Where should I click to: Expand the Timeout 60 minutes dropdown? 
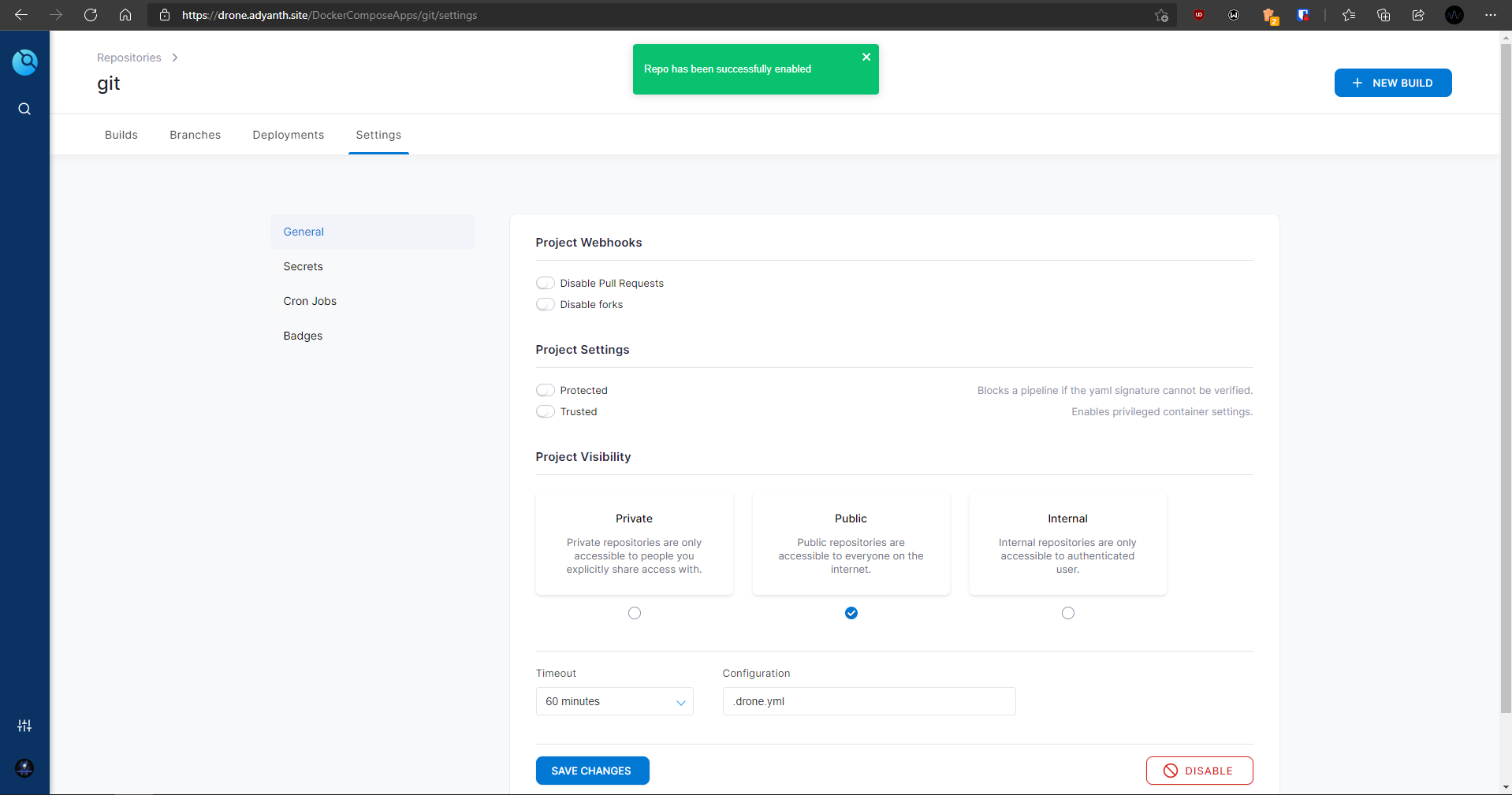[614, 701]
